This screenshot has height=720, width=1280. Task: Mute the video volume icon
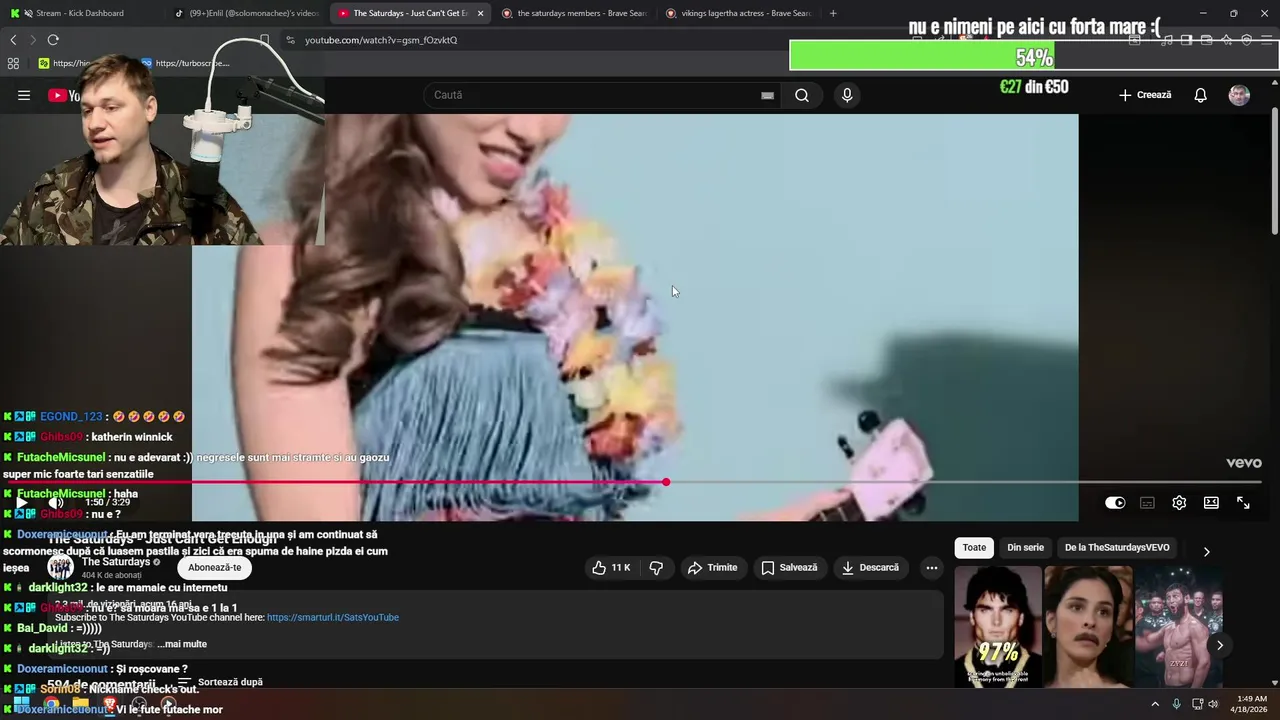(x=56, y=502)
